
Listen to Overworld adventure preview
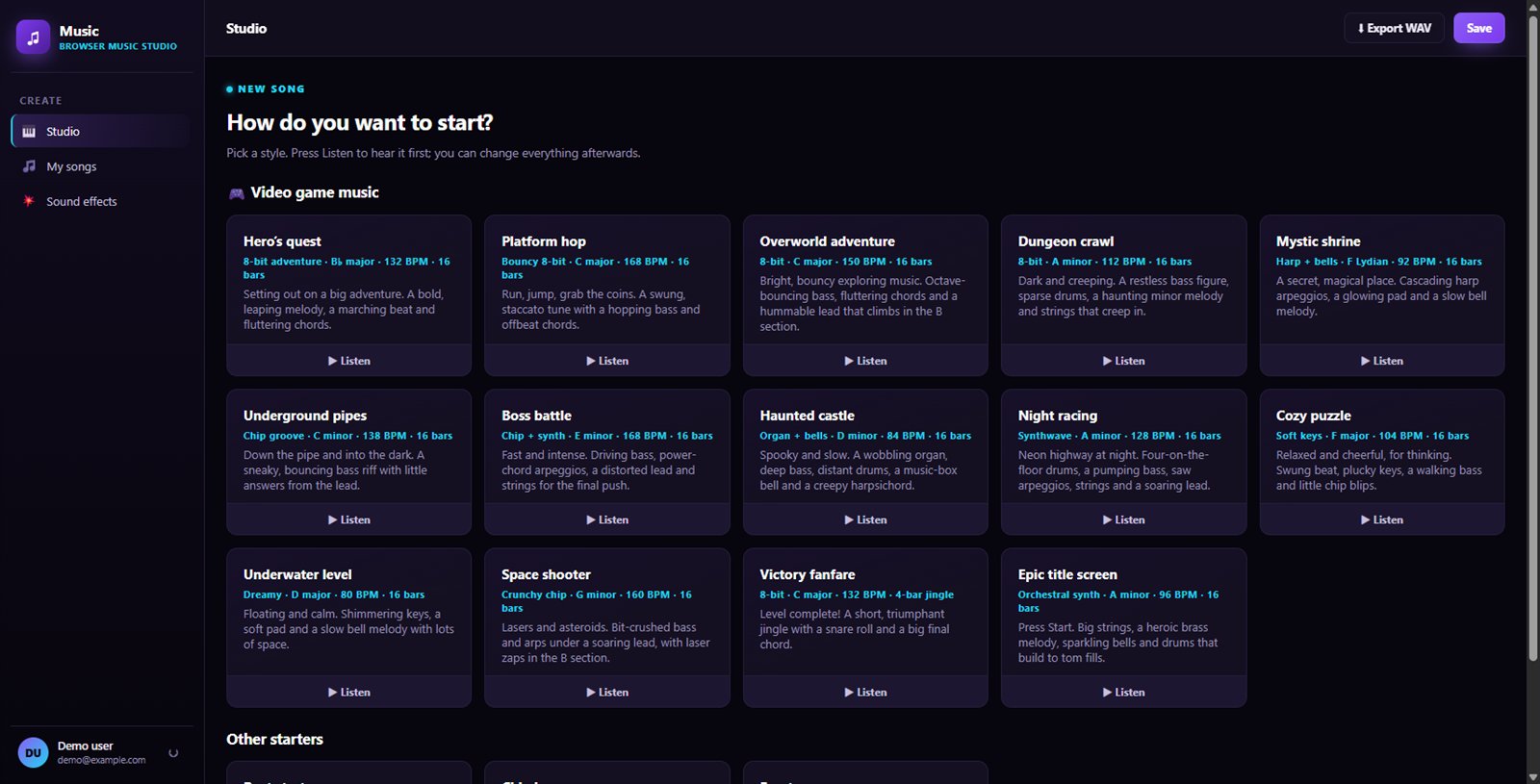point(865,361)
